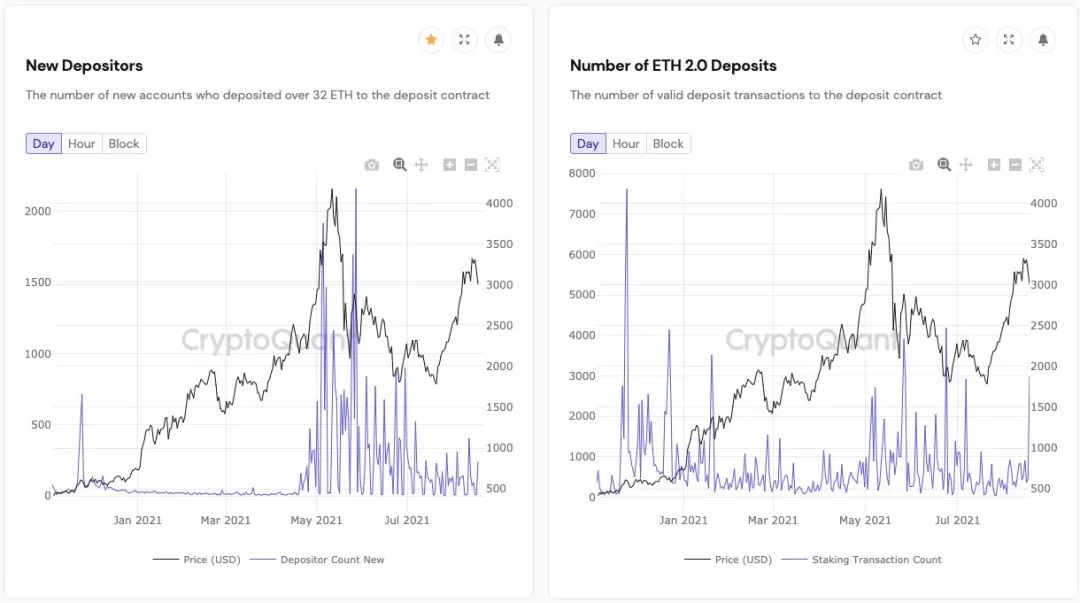Zoom in on New Depositors chart
Screen dimensions: 1080x603
click(x=450, y=165)
